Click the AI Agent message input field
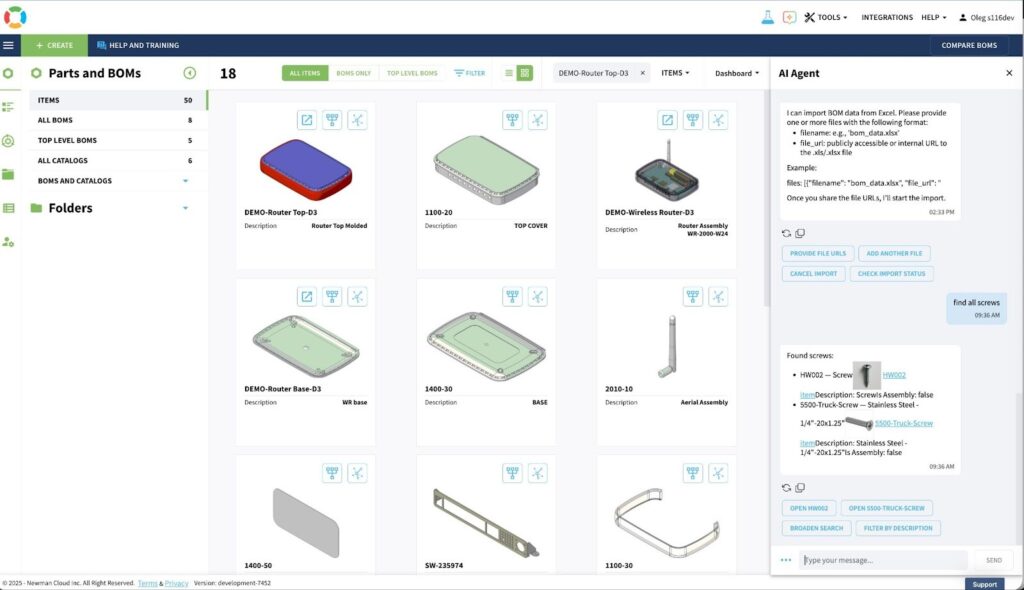Screen dimensions: 1024x590 (x=884, y=560)
